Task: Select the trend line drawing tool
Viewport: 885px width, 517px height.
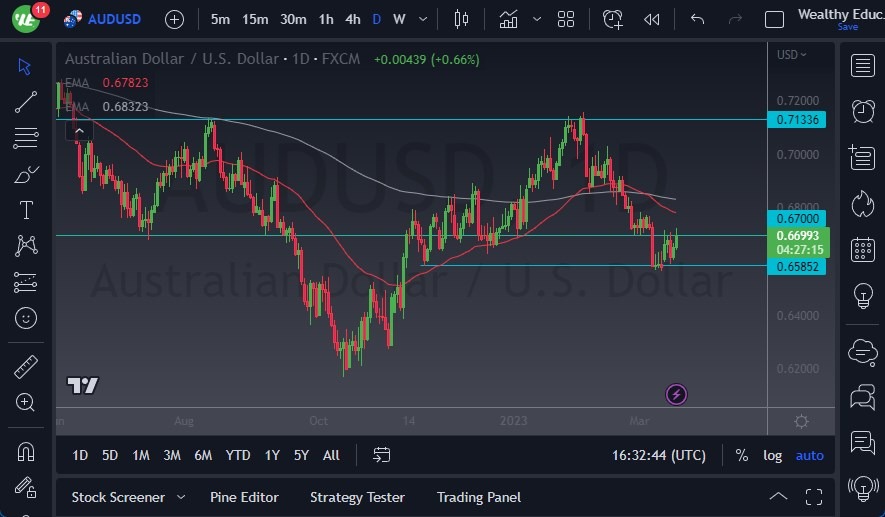Action: click(26, 101)
